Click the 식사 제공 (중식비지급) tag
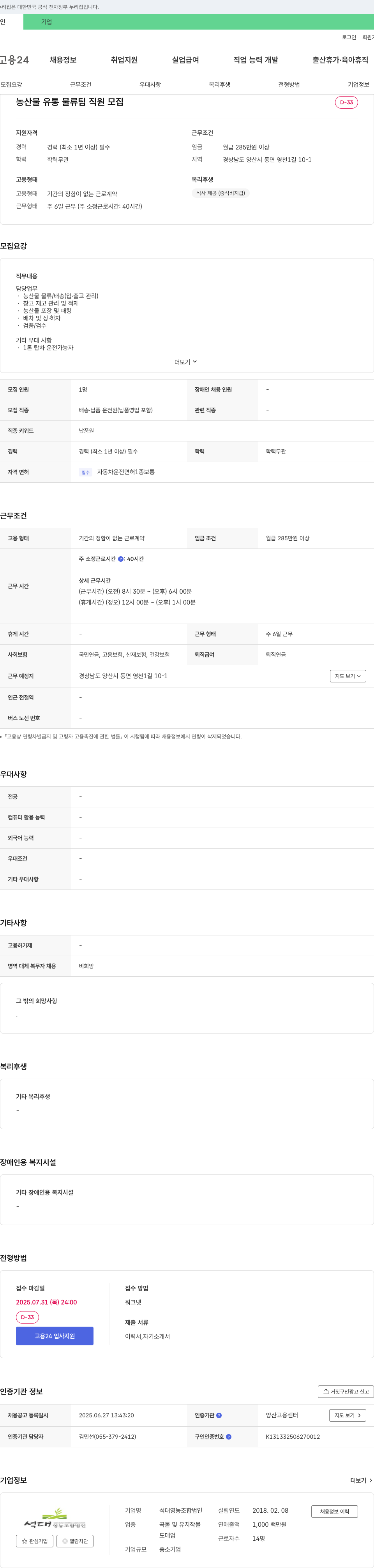Image resolution: width=374 pixels, height=1568 pixels. tap(221, 193)
